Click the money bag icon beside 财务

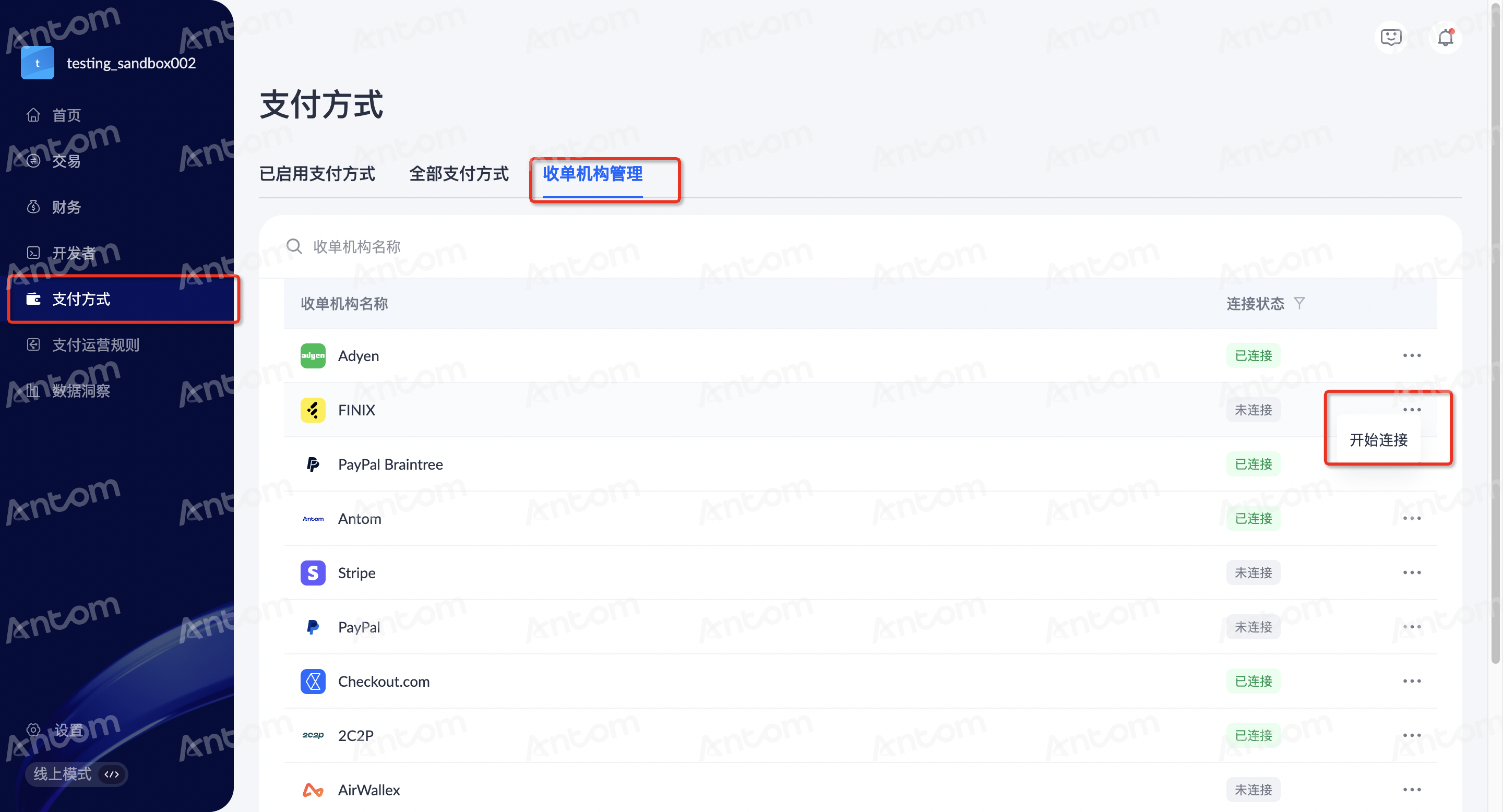(33, 207)
